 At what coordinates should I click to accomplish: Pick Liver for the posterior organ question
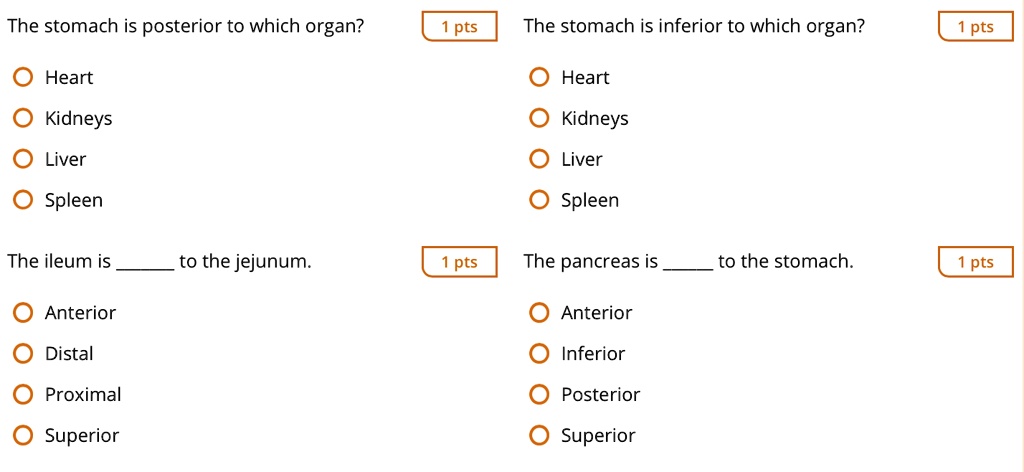click(23, 159)
